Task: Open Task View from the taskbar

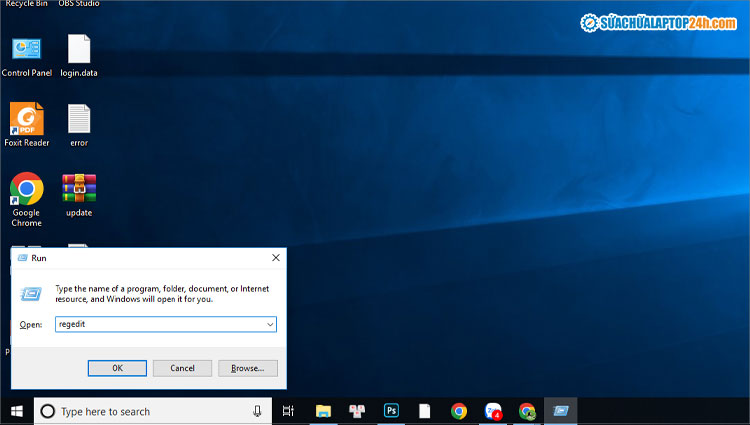Action: (x=288, y=411)
